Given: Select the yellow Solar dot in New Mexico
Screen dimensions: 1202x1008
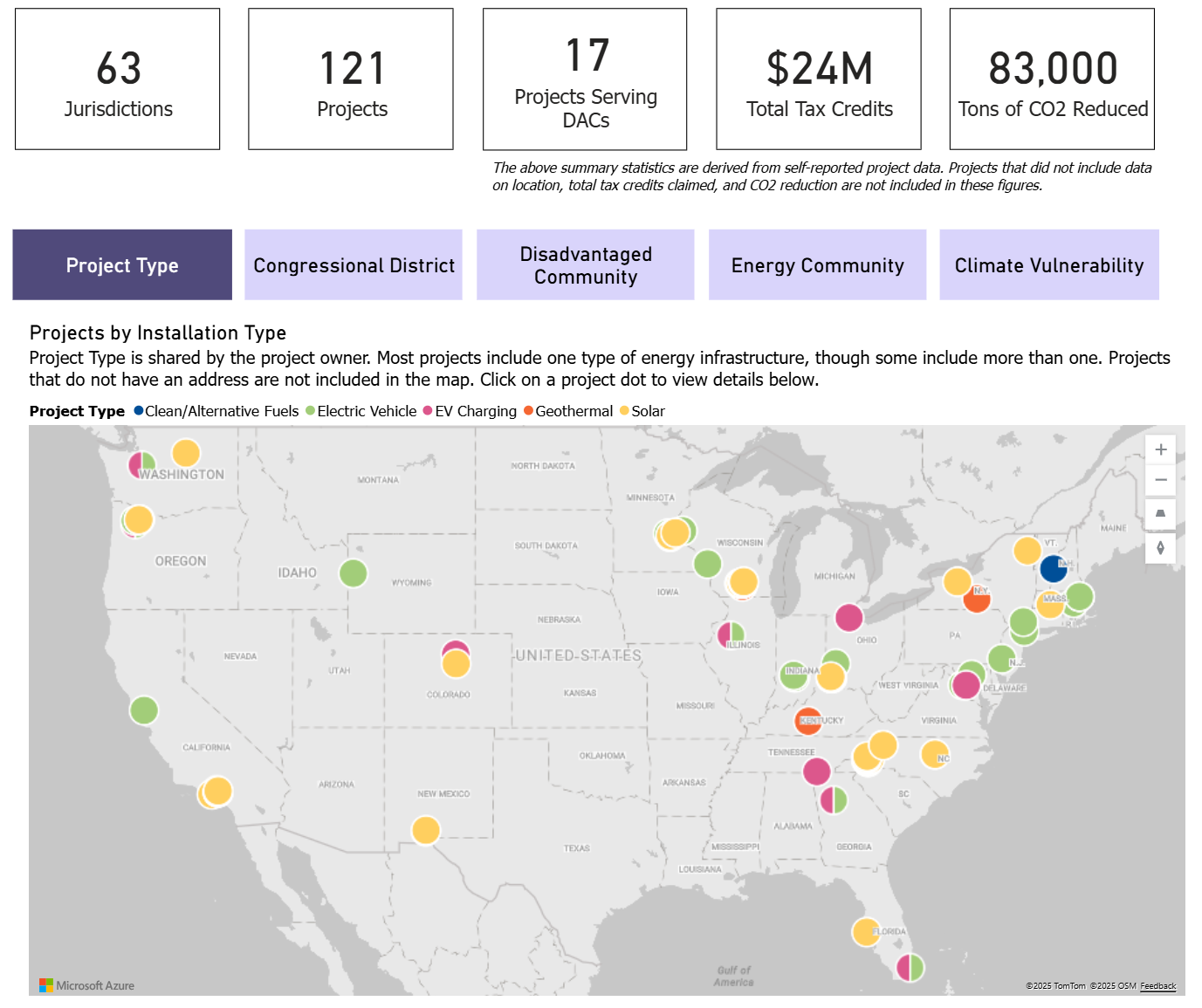Looking at the screenshot, I should click(x=425, y=830).
